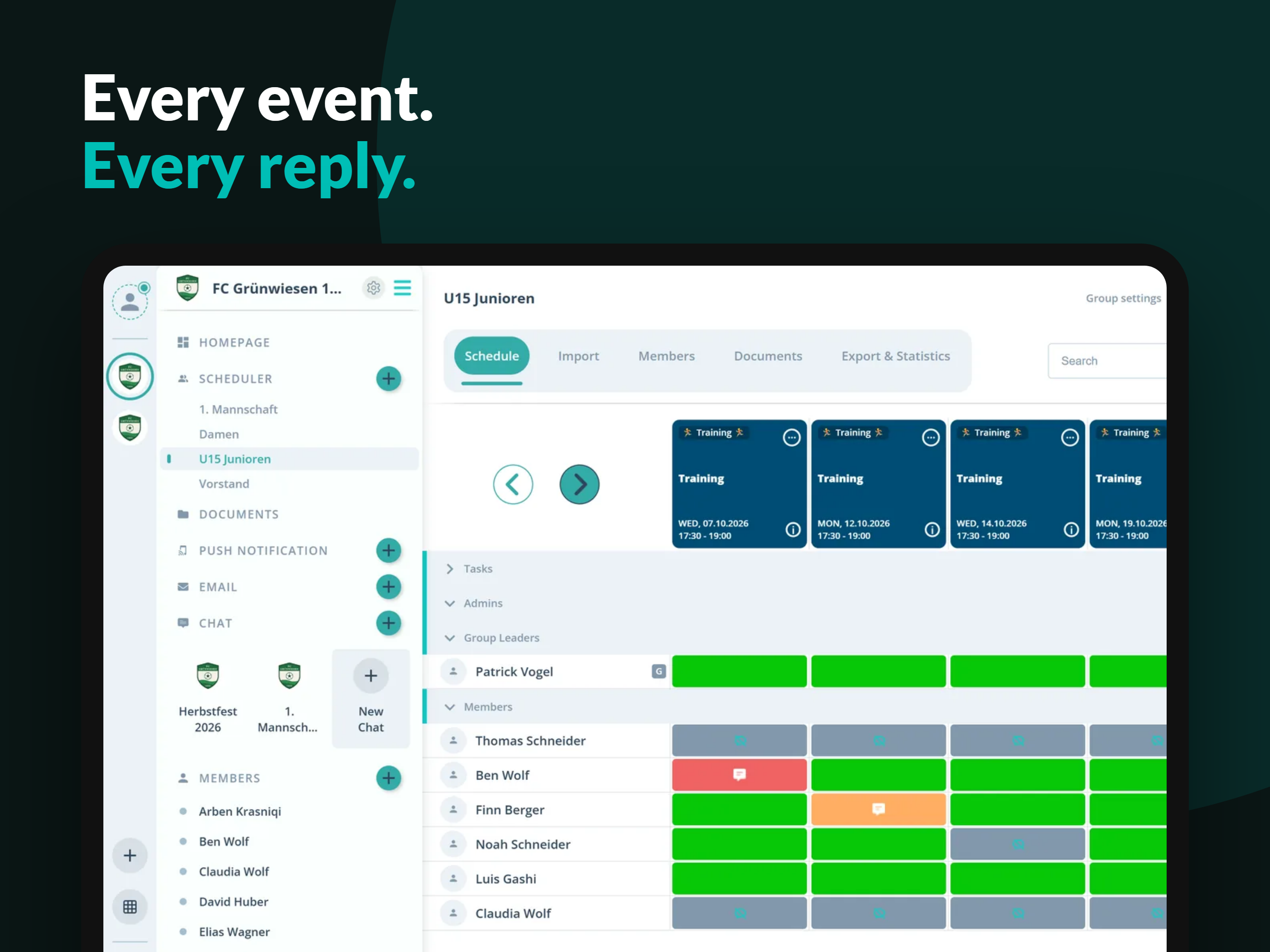
Task: Click the plus button in left rail
Action: 130,856
